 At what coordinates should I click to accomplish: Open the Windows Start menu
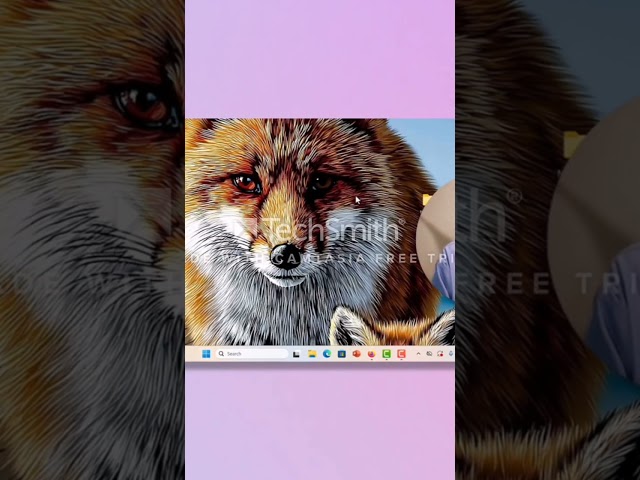coord(206,354)
